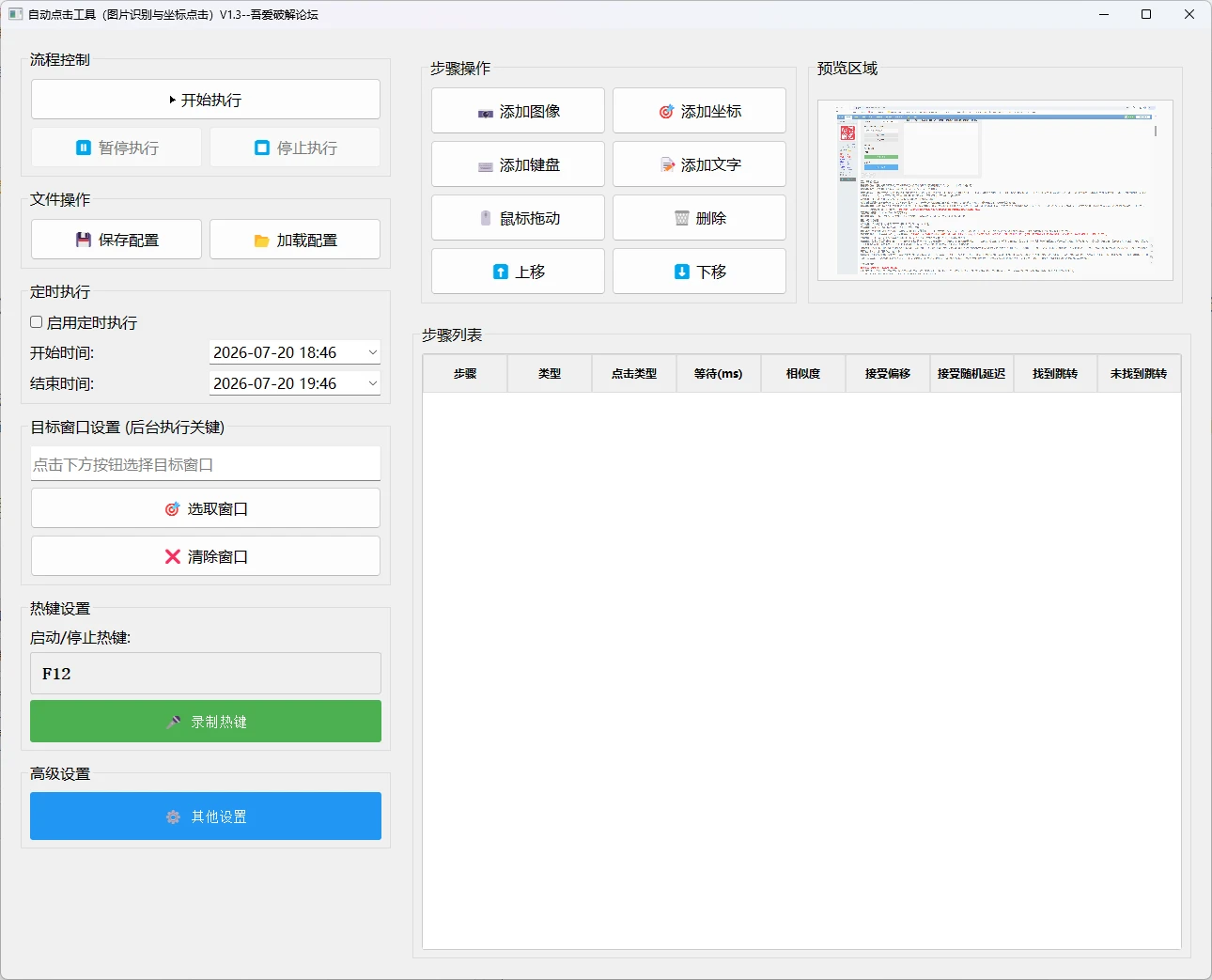
Task: Minimize the window
Action: pyautogui.click(x=1104, y=14)
